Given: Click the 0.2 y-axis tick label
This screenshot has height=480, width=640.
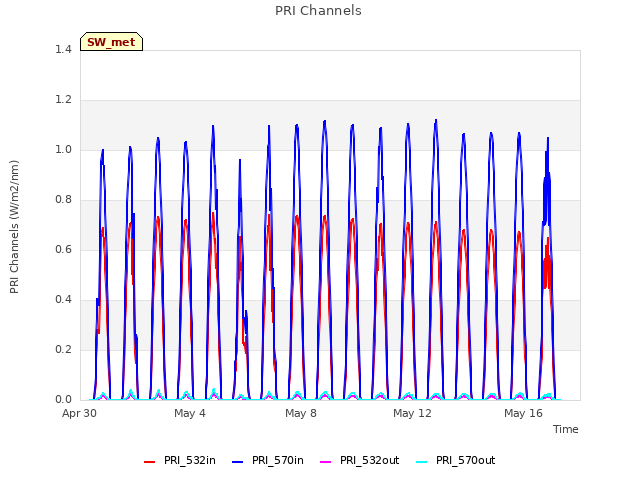Looking at the screenshot, I should (63, 349).
